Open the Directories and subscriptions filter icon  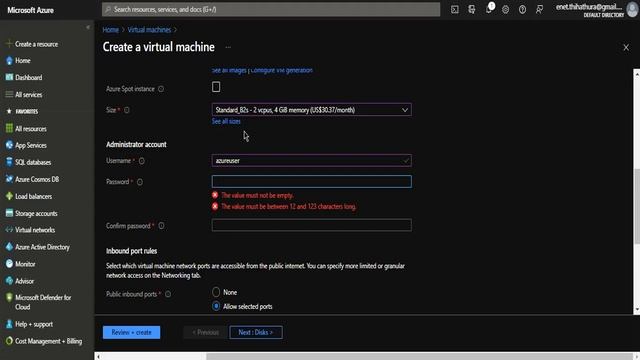(x=472, y=9)
